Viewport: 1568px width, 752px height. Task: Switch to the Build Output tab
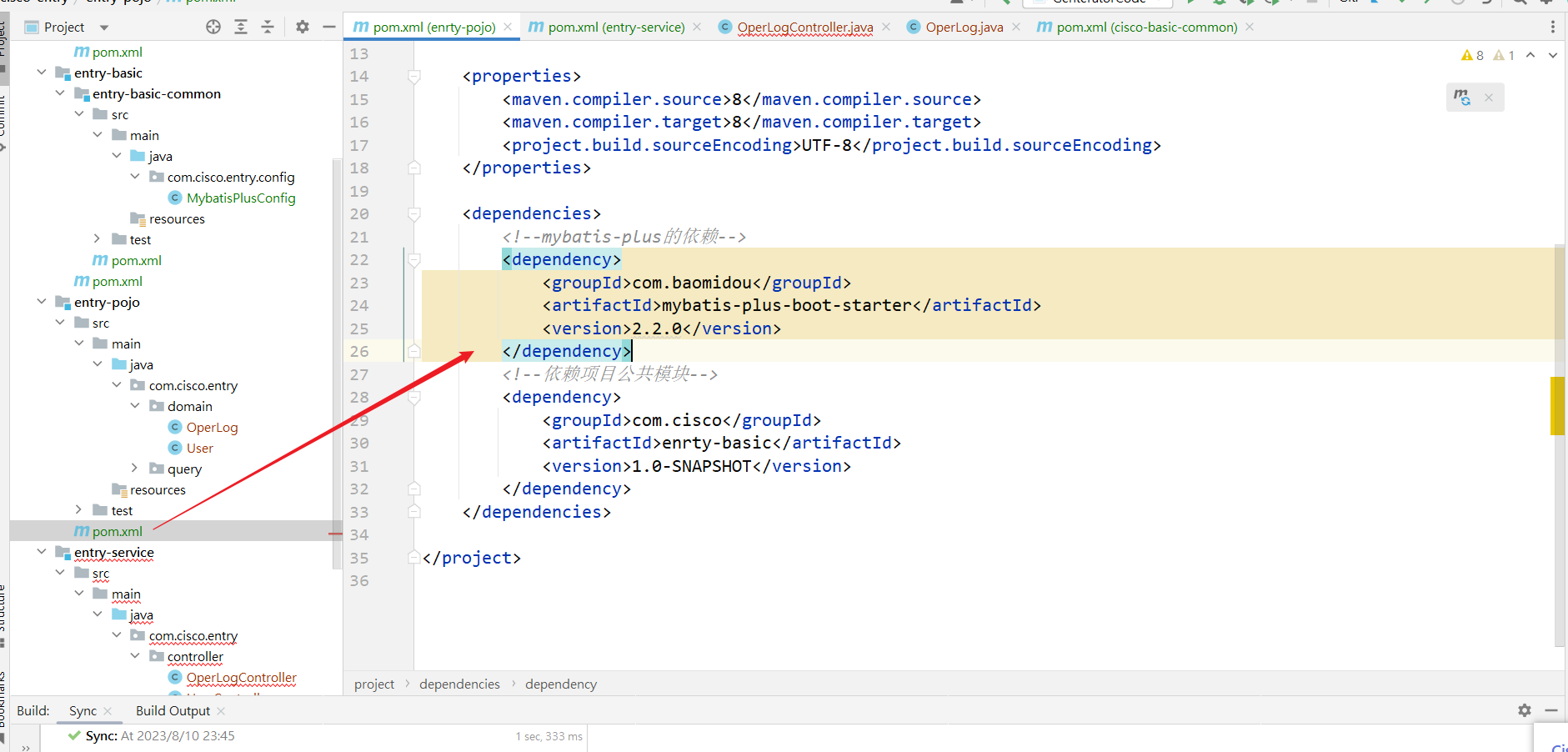click(x=173, y=710)
